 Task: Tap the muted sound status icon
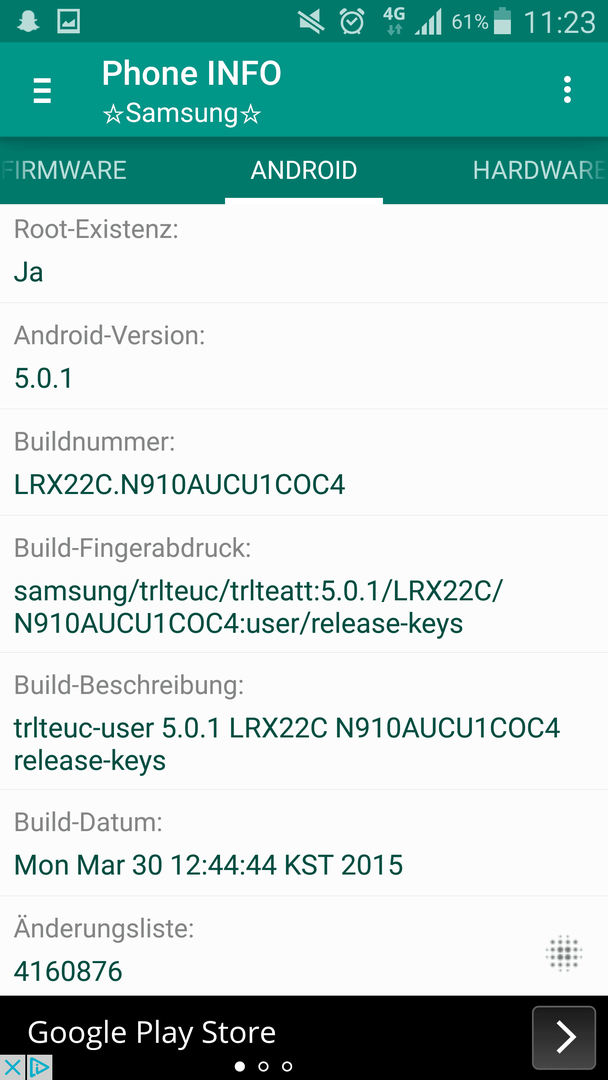coord(311,22)
